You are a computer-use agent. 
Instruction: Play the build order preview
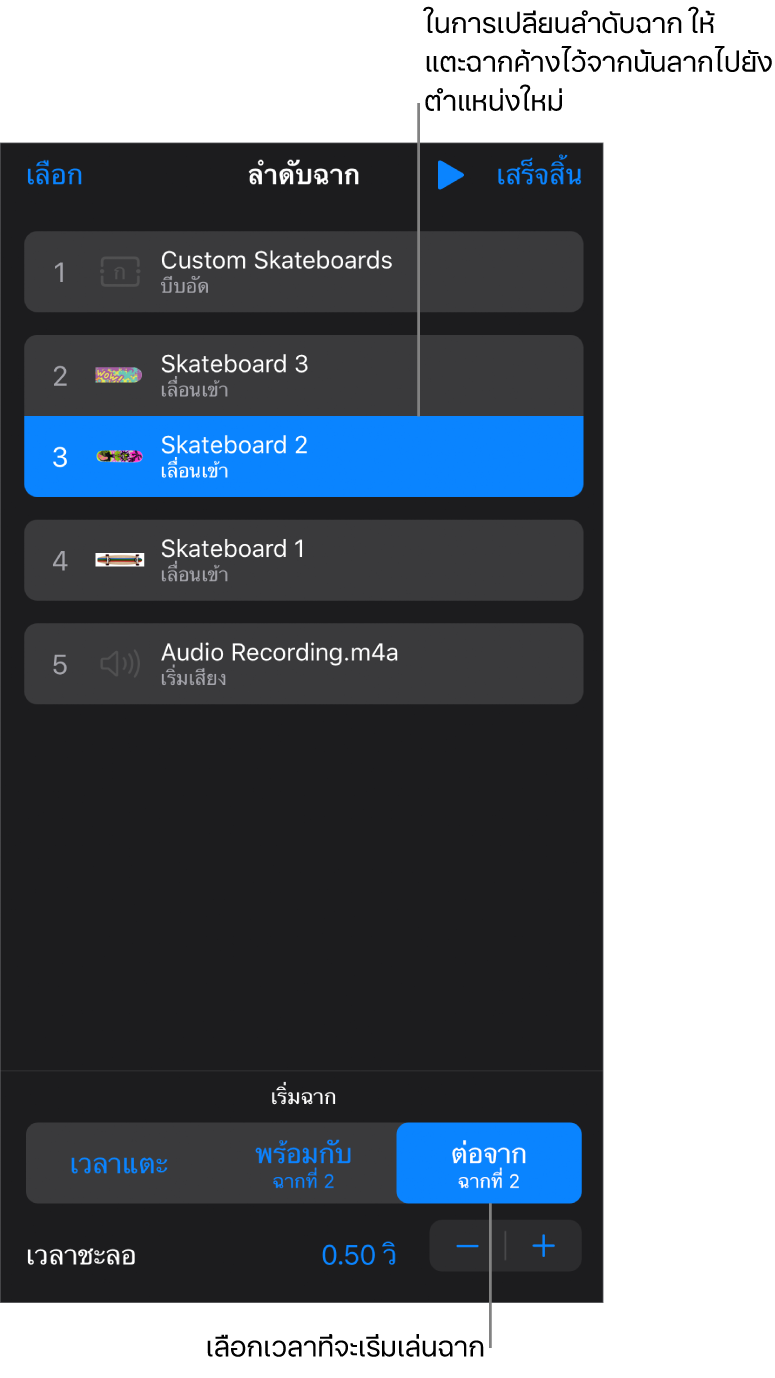[450, 176]
